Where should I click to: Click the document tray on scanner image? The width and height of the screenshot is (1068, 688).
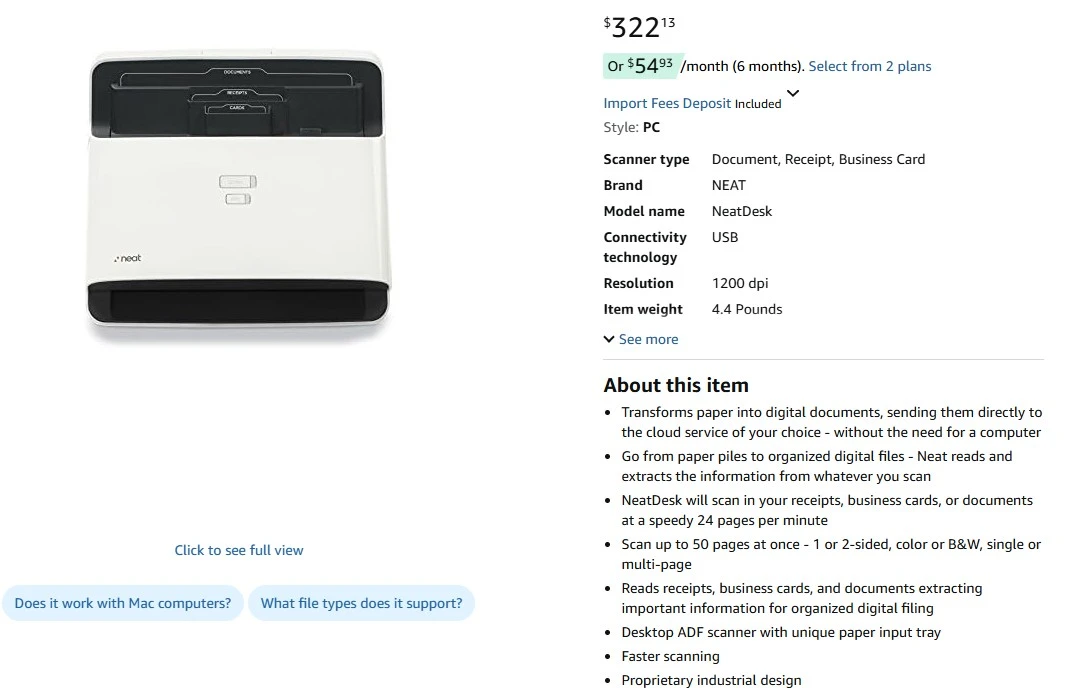[236, 97]
